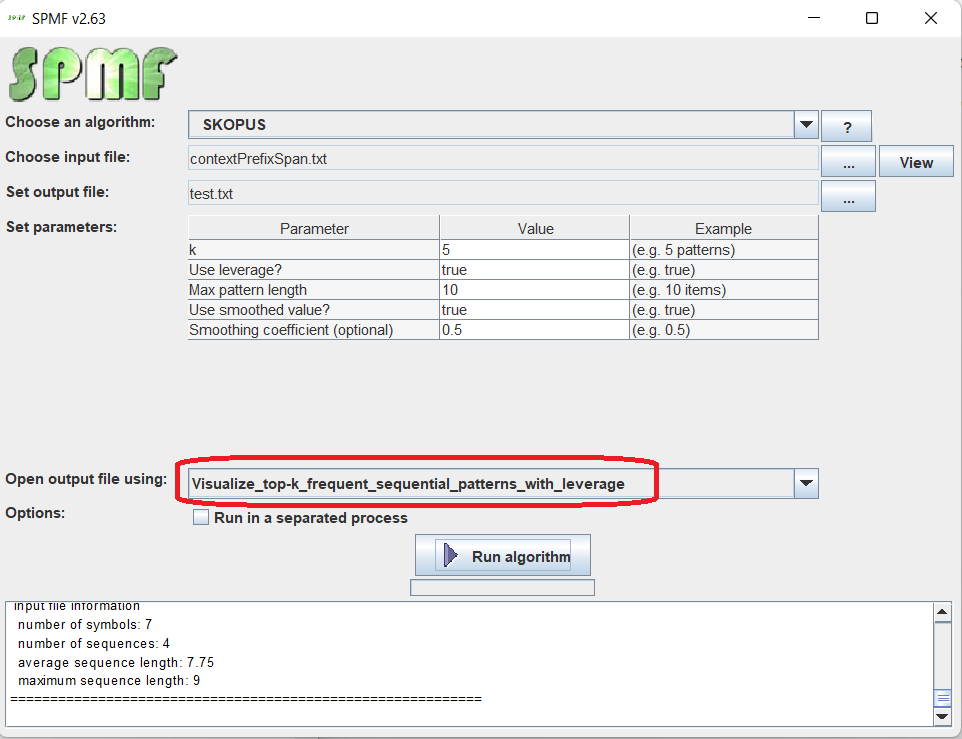Open the output viewer dropdown arrow
The width and height of the screenshot is (962, 739).
(x=806, y=484)
